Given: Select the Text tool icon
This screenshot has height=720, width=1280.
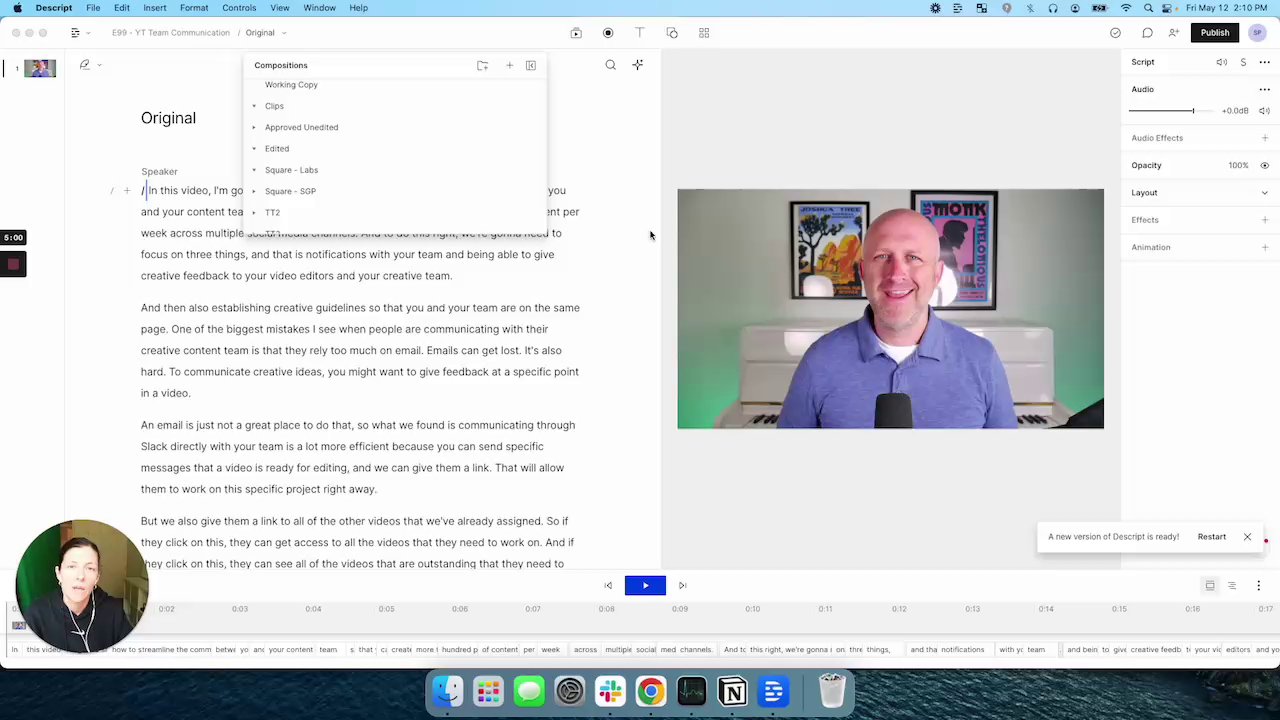Looking at the screenshot, I should (x=640, y=33).
